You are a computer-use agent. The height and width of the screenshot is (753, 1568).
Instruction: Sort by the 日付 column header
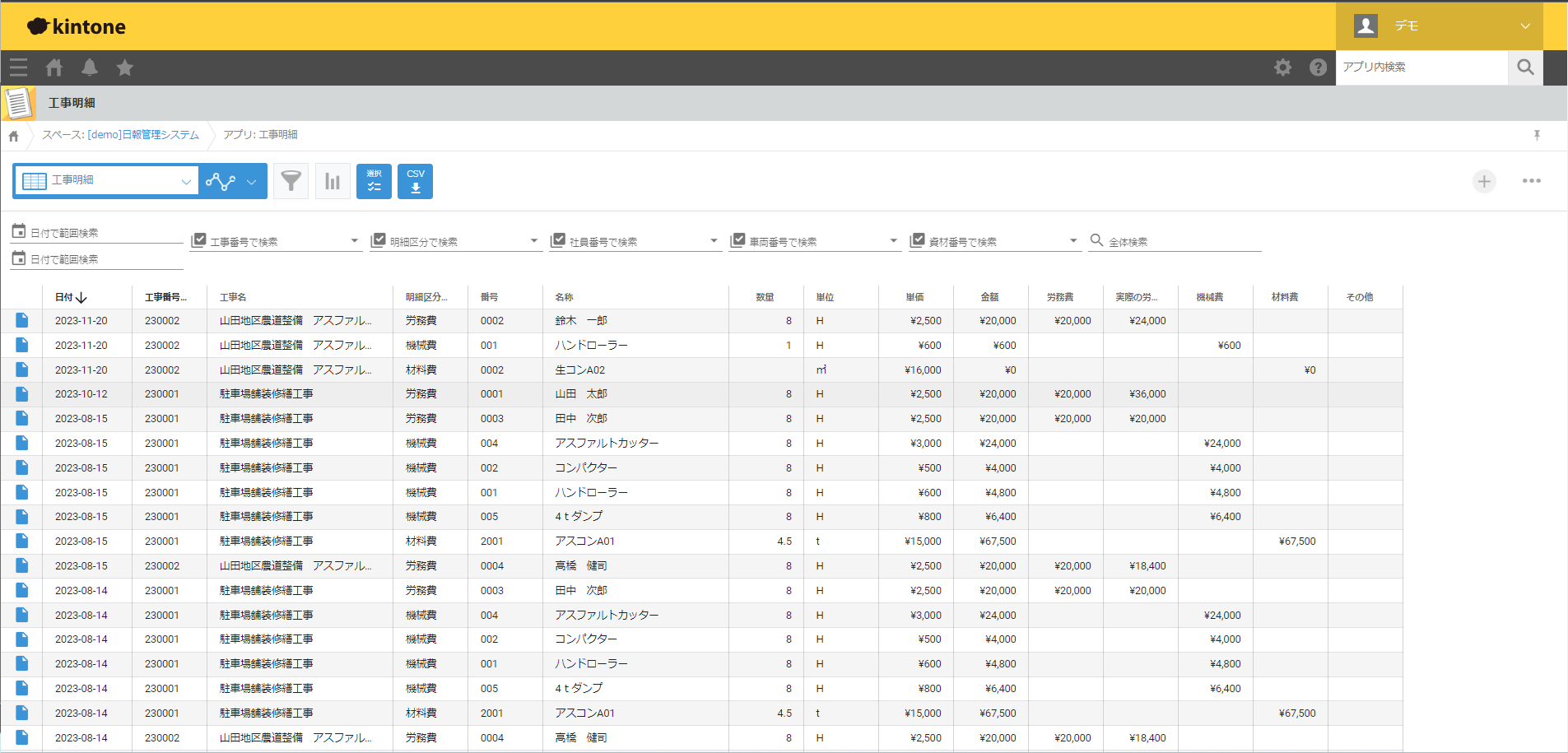[x=70, y=297]
